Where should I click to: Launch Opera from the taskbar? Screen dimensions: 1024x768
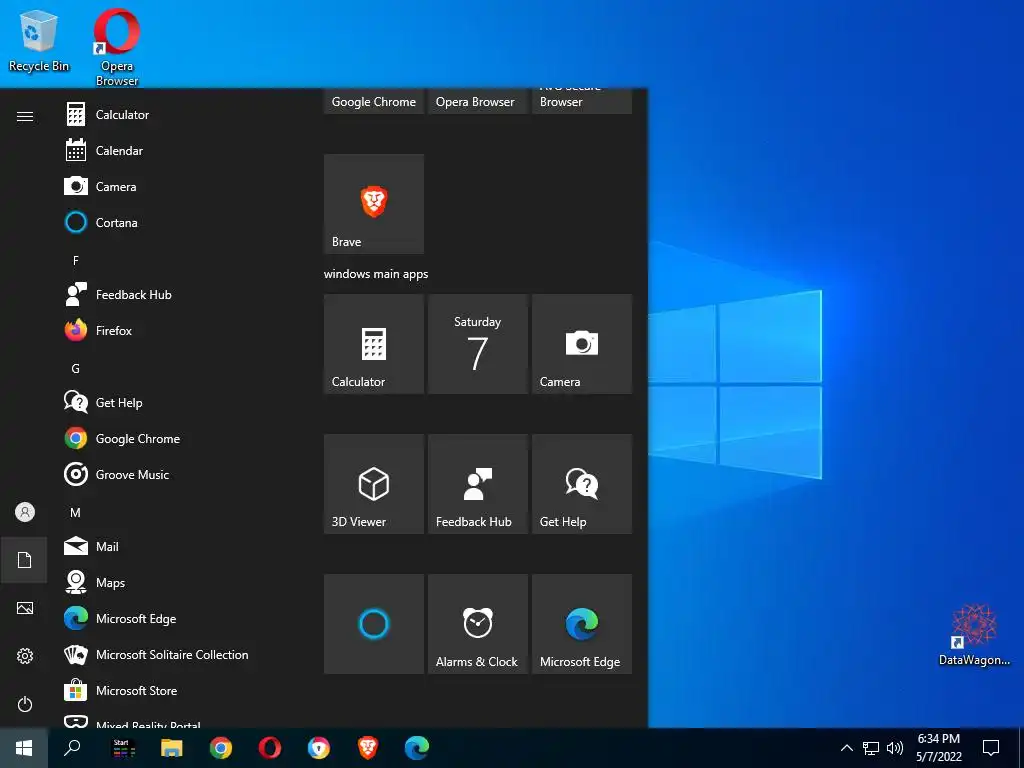pos(270,748)
